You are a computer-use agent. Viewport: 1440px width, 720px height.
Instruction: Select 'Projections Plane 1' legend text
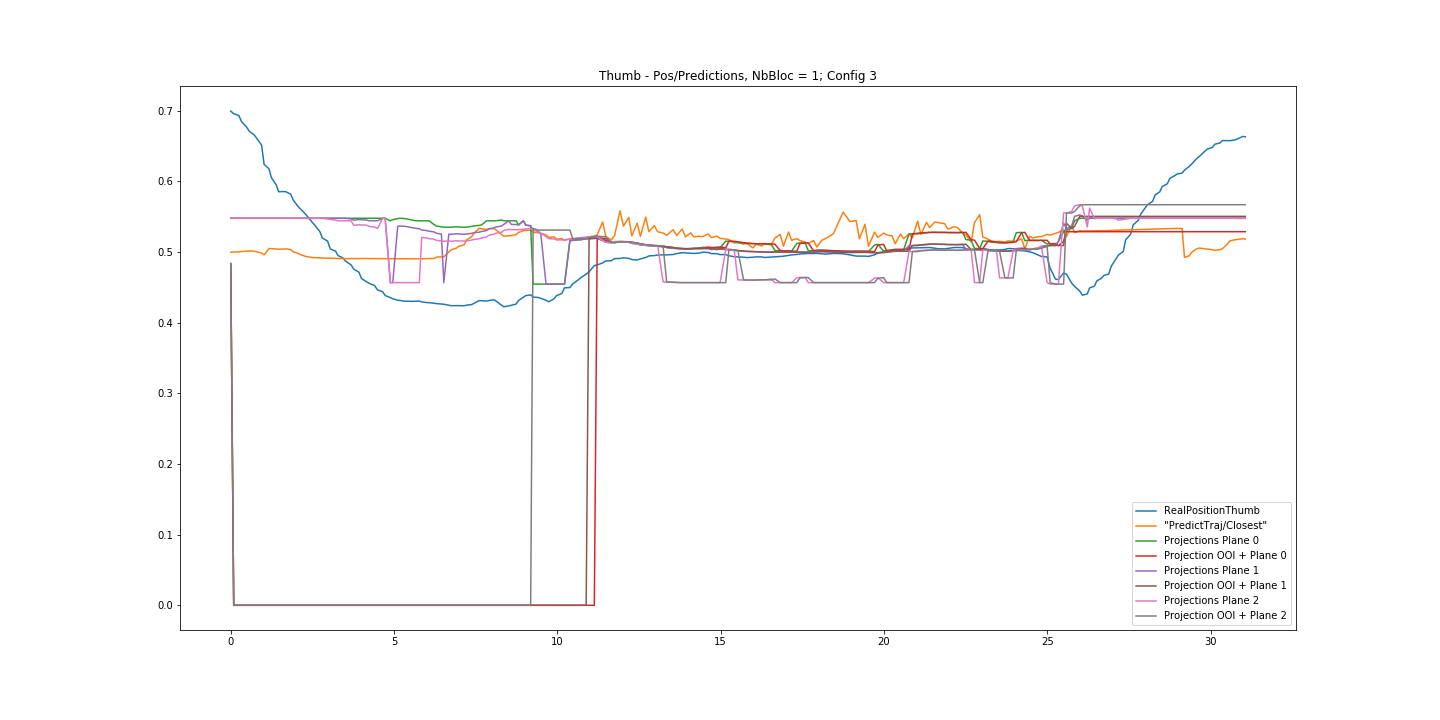1211,571
